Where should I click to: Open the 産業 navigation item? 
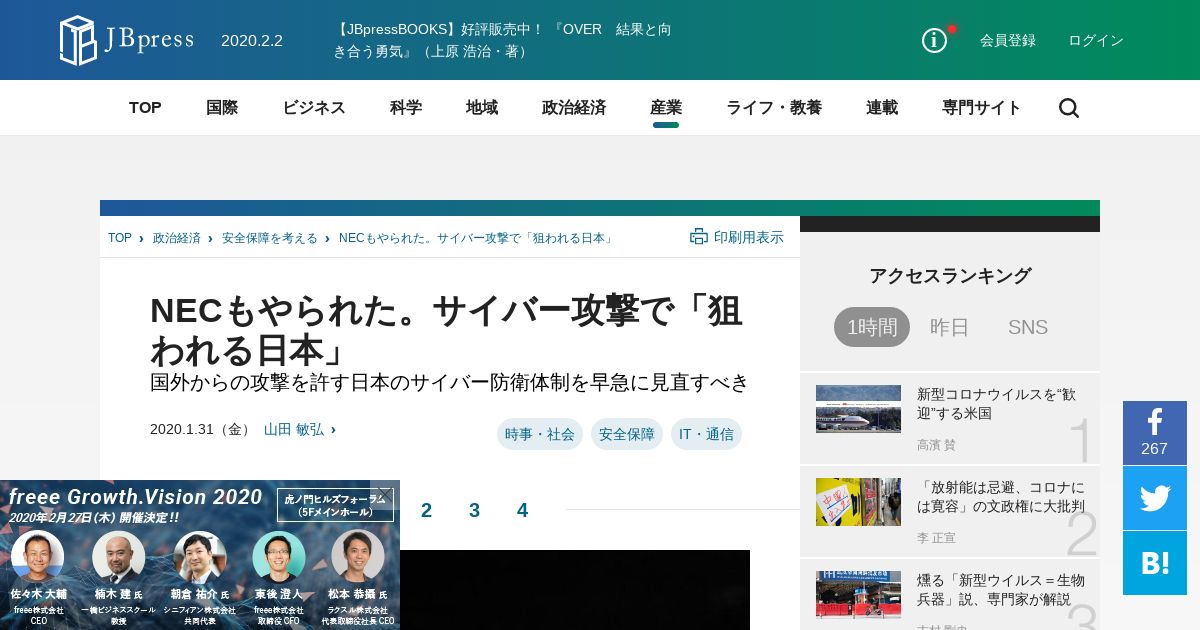coord(666,108)
